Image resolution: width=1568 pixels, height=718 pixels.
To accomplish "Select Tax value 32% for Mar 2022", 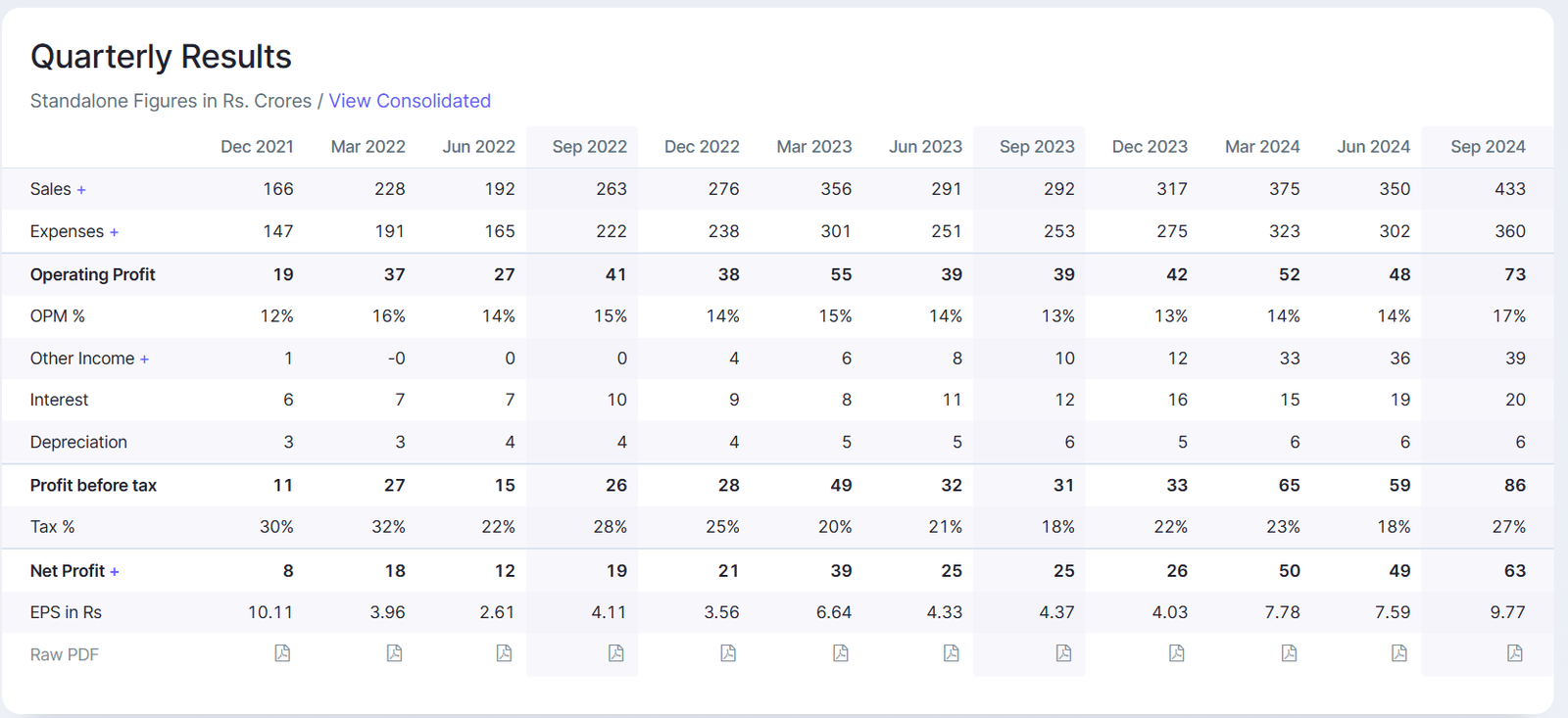I will tap(388, 527).
